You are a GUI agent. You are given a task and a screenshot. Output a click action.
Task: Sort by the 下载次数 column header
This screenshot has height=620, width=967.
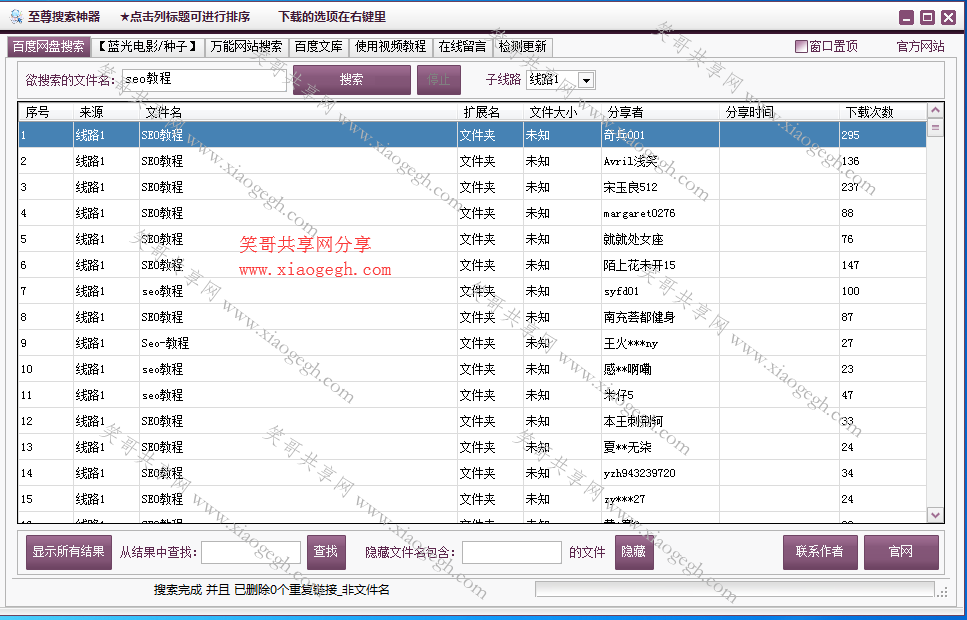click(883, 112)
